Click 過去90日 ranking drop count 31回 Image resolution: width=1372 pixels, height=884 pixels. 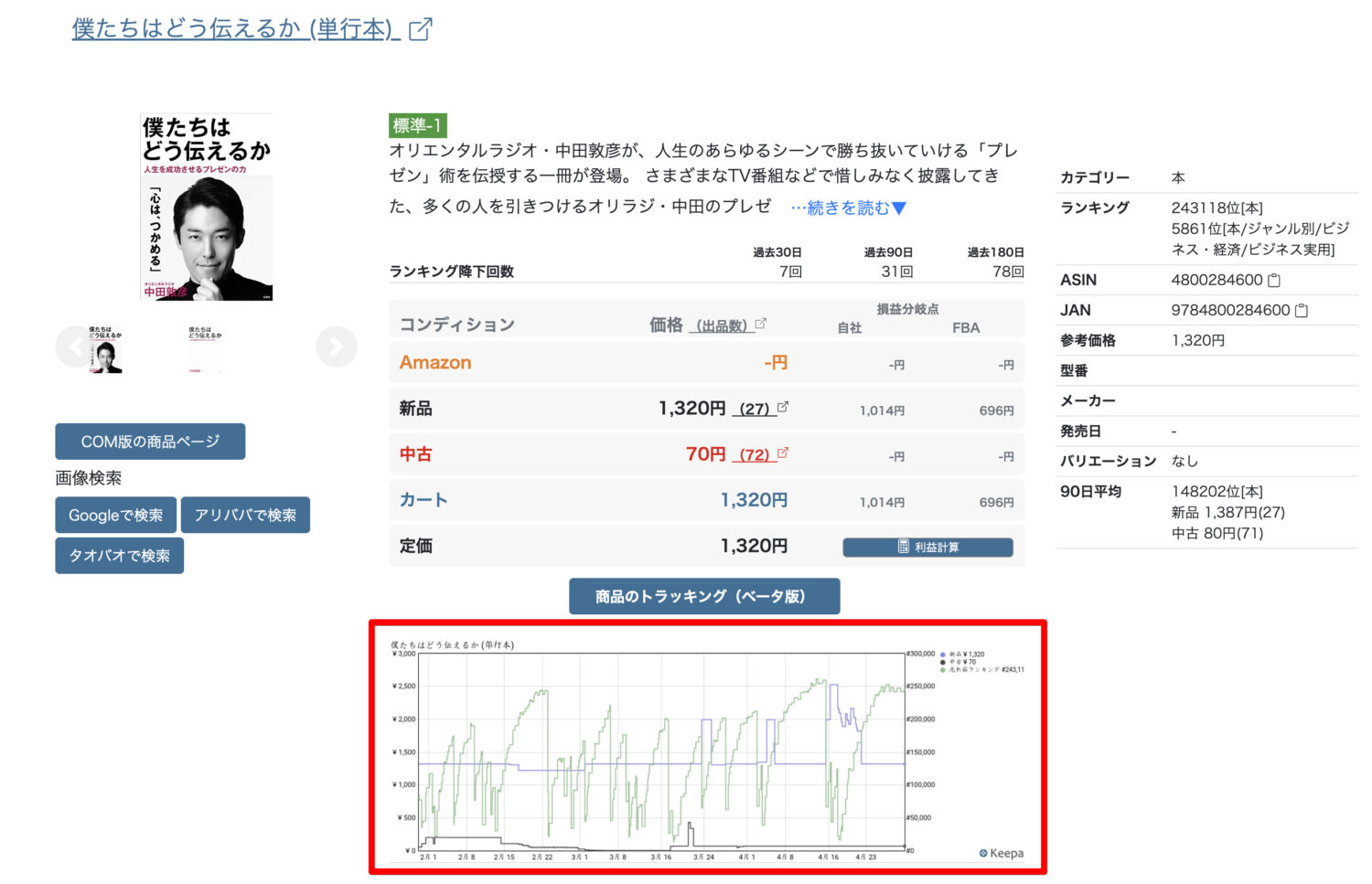pyautogui.click(x=897, y=272)
